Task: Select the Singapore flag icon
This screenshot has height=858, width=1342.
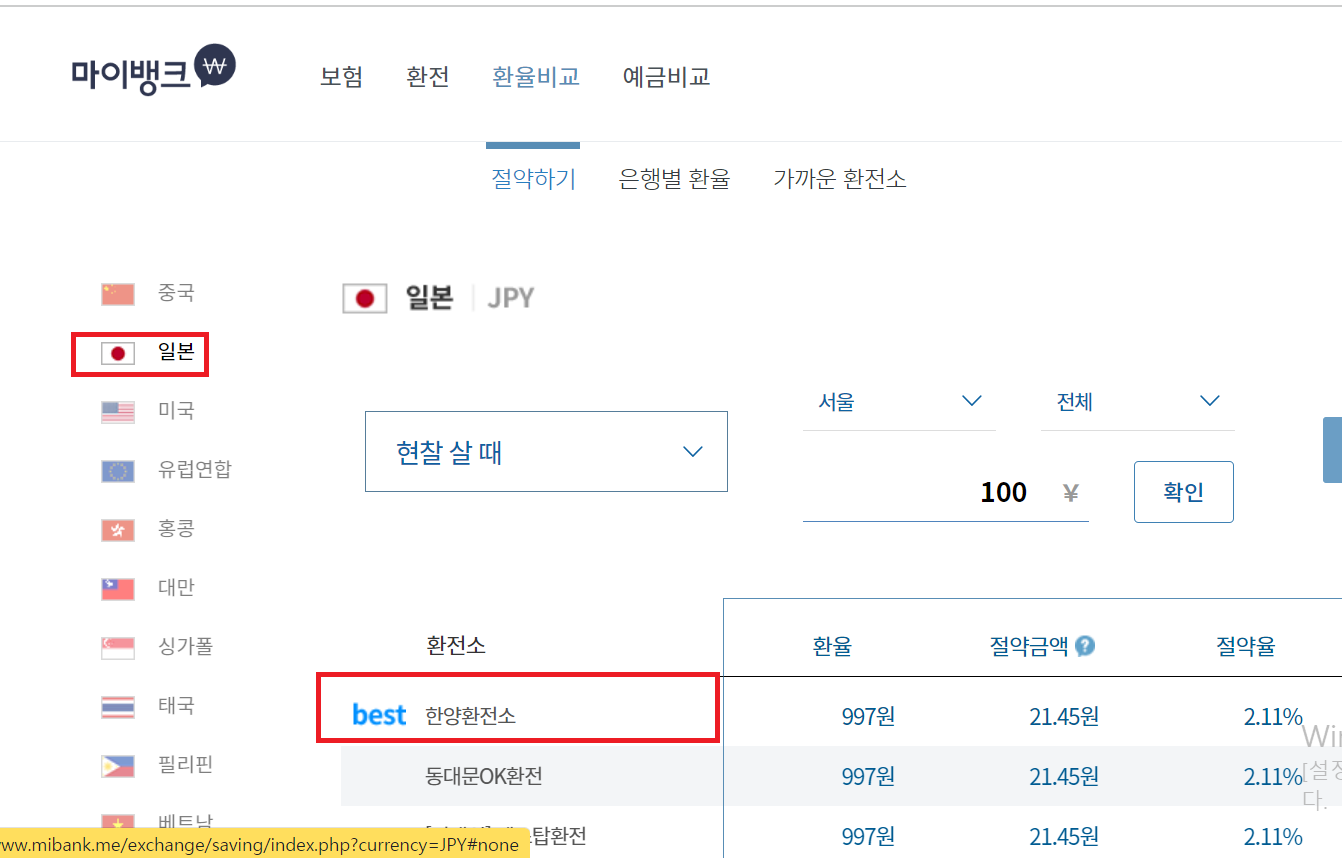Action: (118, 648)
